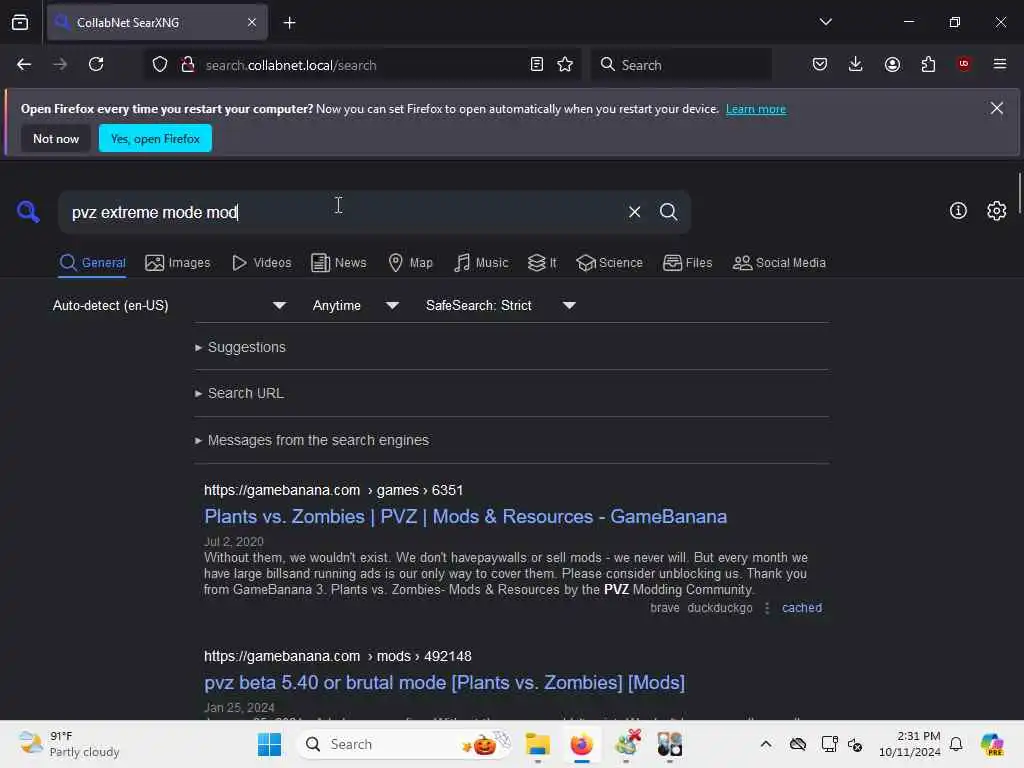Open tracking protection shield icon
The image size is (1024, 768).
pos(160,65)
